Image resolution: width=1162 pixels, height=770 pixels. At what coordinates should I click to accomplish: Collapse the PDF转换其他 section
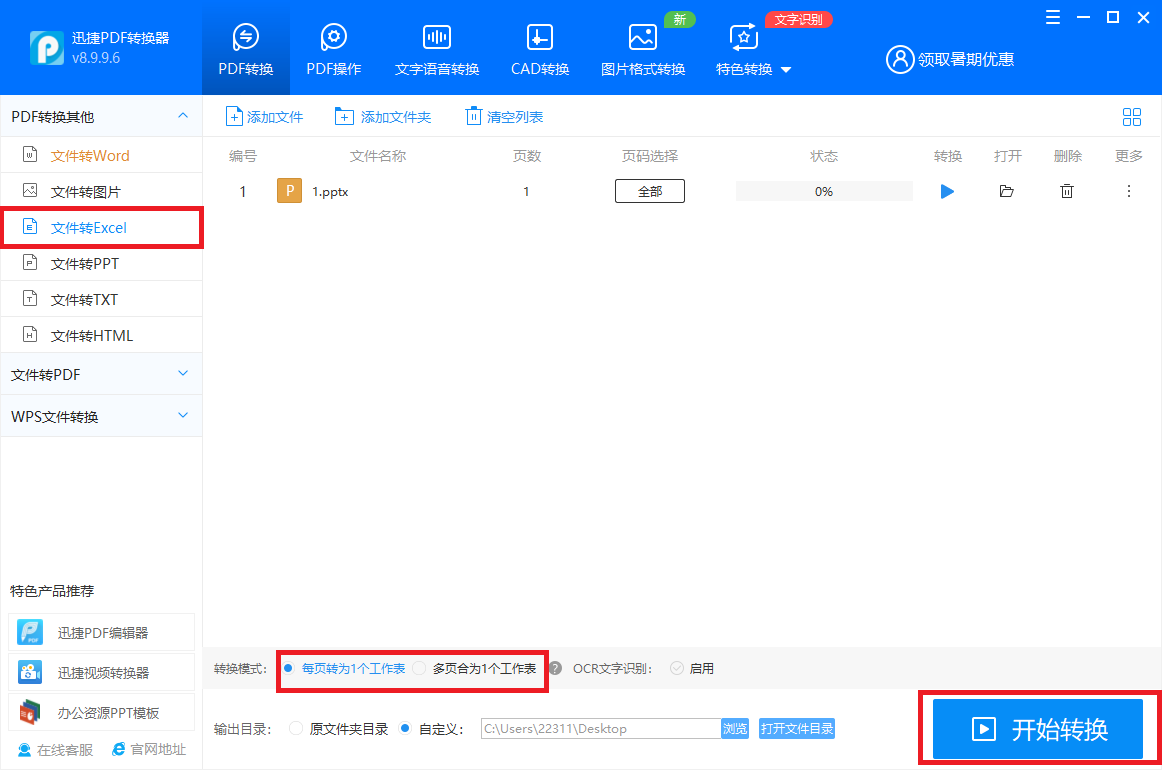183,116
